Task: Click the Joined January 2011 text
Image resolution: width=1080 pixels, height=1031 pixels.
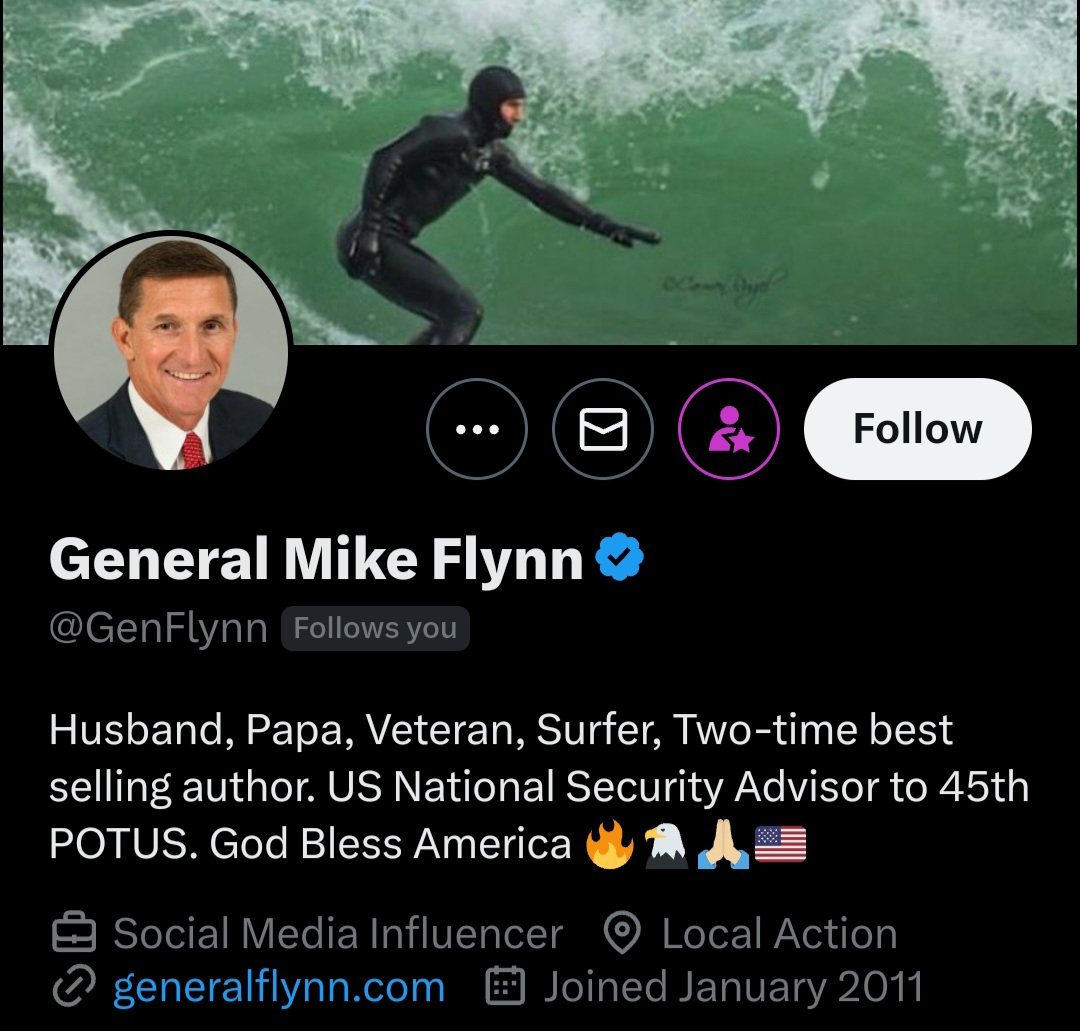Action: coord(733,988)
